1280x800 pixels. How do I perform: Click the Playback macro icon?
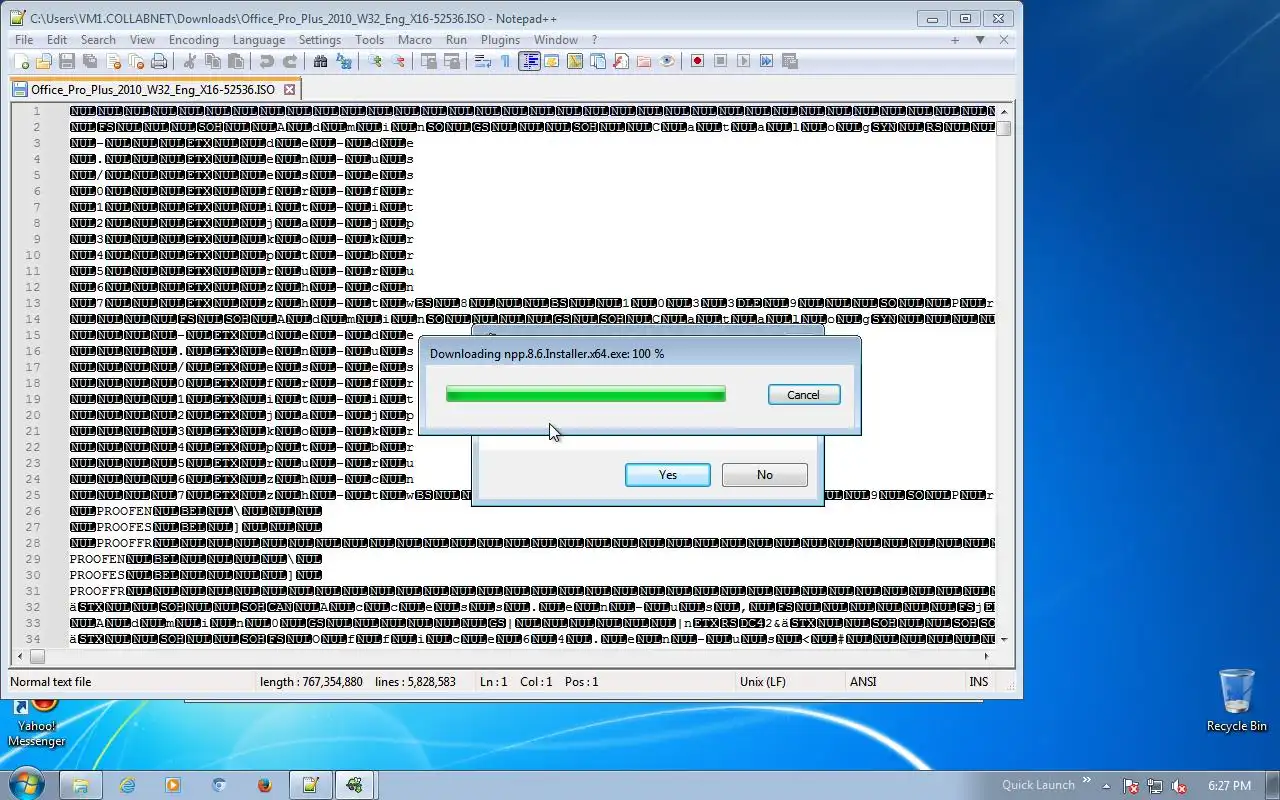coord(743,61)
